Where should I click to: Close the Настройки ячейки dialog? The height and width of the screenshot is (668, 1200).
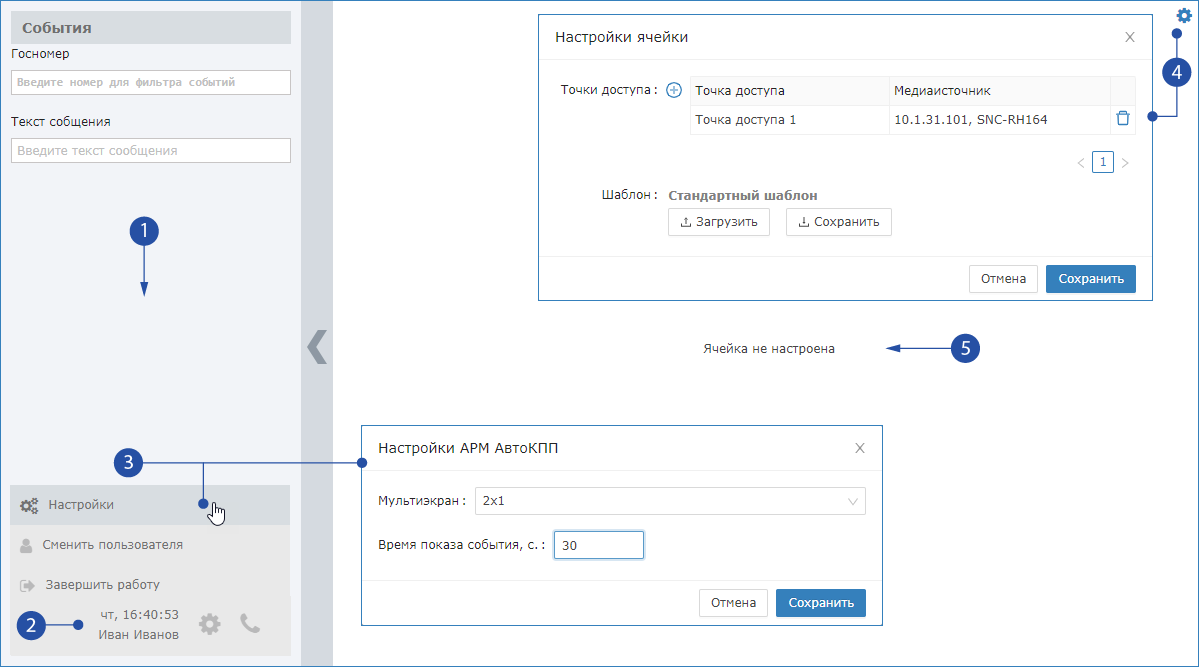coord(1129,37)
